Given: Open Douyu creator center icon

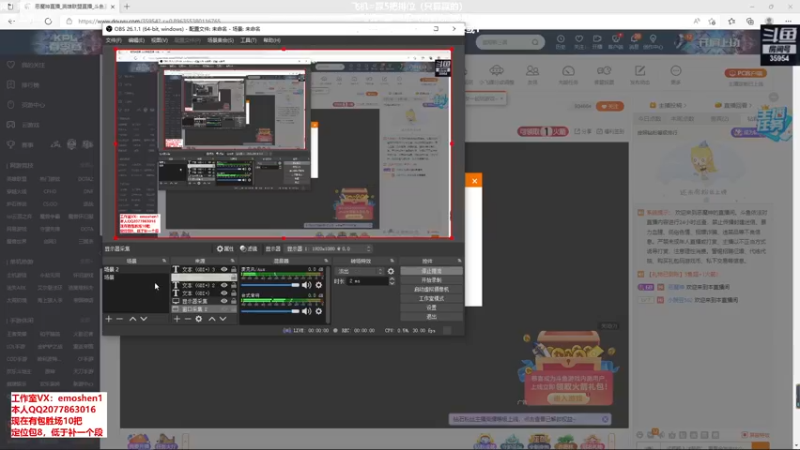Looking at the screenshot, I should 653,41.
